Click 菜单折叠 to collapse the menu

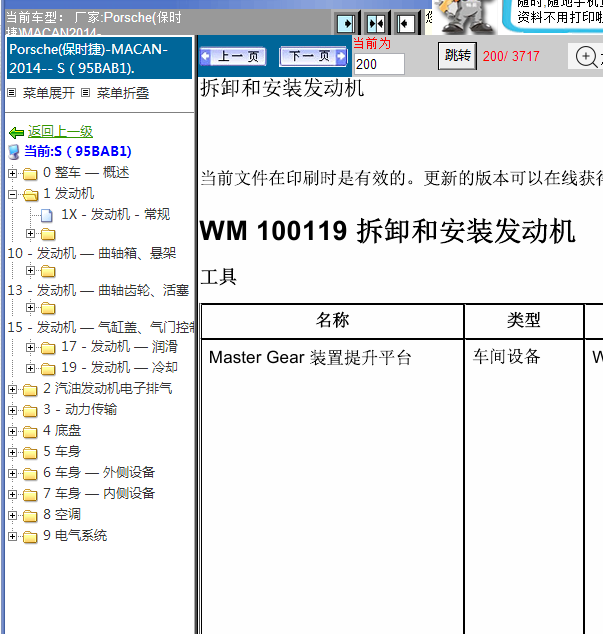123,93
